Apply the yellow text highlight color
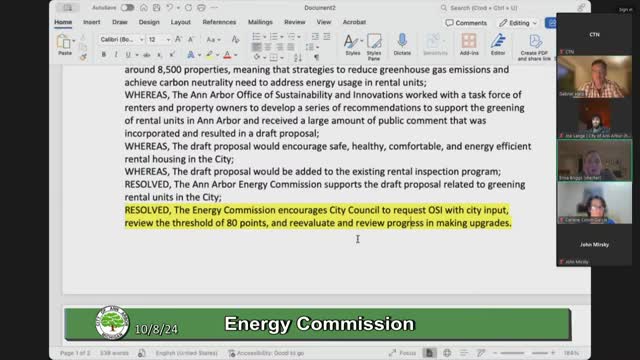 (x=209, y=55)
